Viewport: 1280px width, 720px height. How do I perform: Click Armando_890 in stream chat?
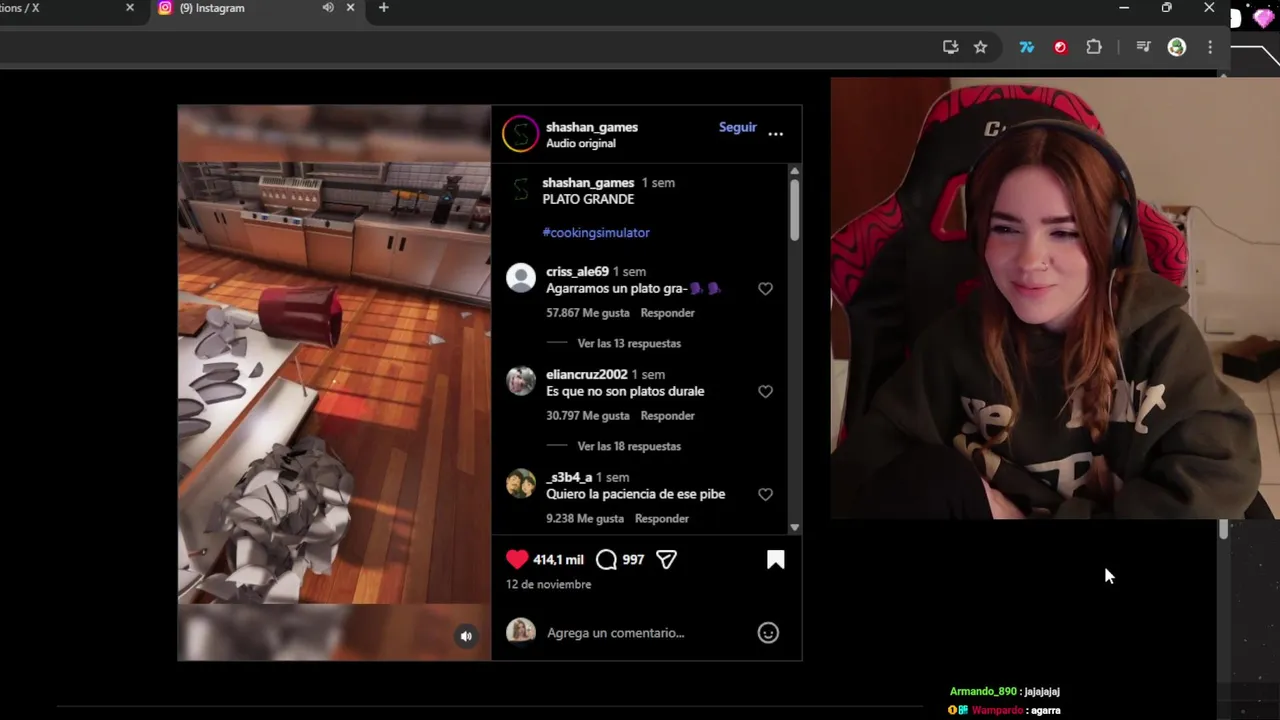click(x=983, y=691)
